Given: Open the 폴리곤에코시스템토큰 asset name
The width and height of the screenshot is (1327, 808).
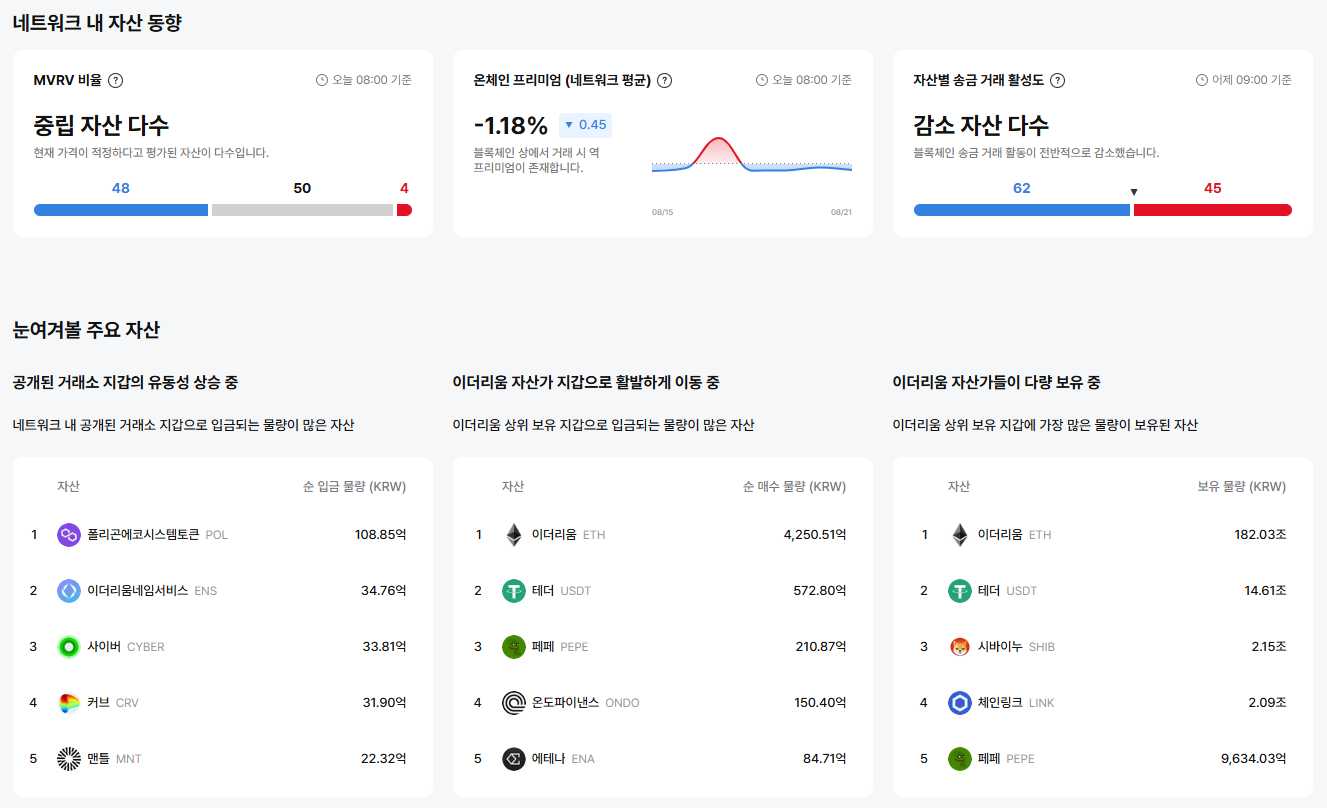Looking at the screenshot, I should coord(143,535).
